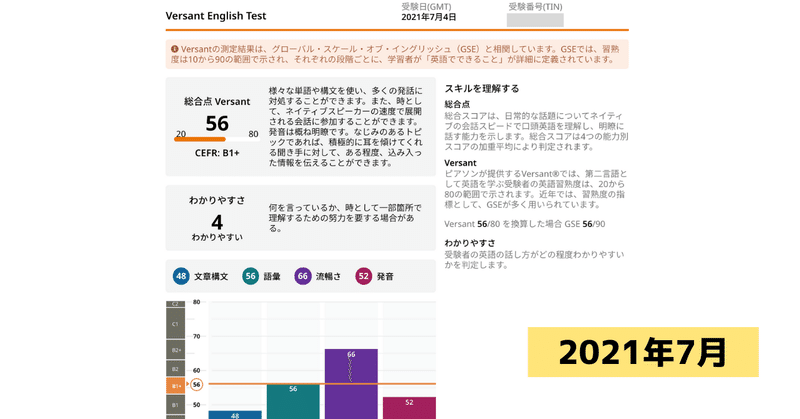800x419 pixels.
Task: Click the 80 label at the bar's right end
Action: coord(254,134)
